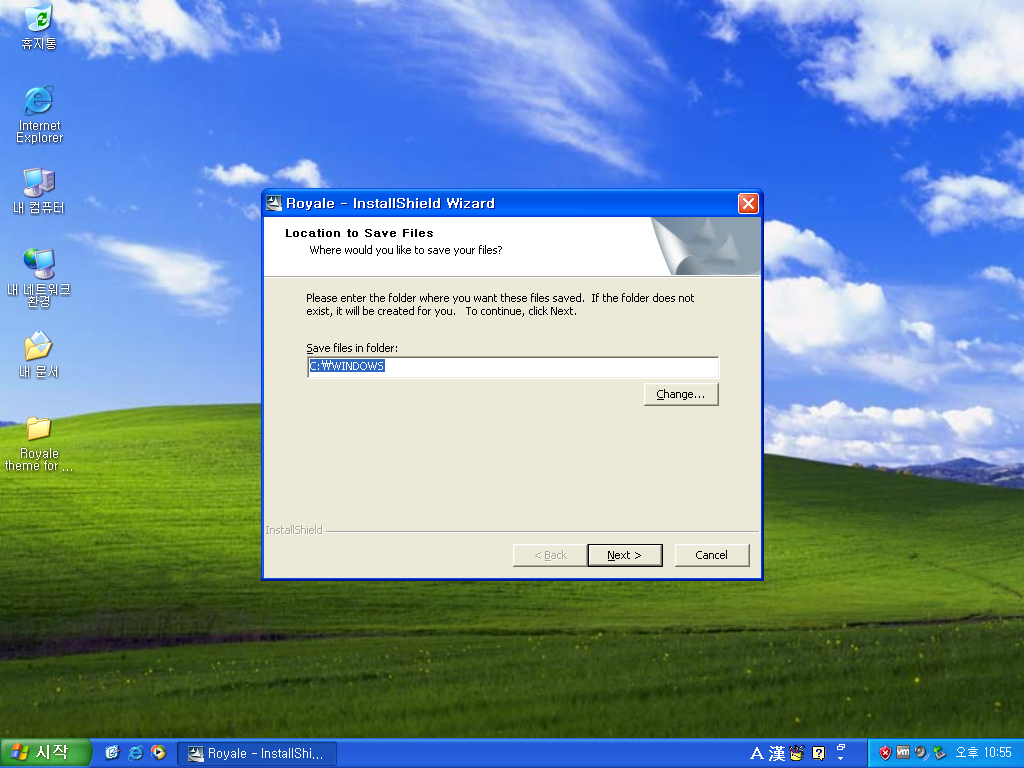
Task: Launch Windows Media Player from Quick Launch
Action: (x=158, y=753)
